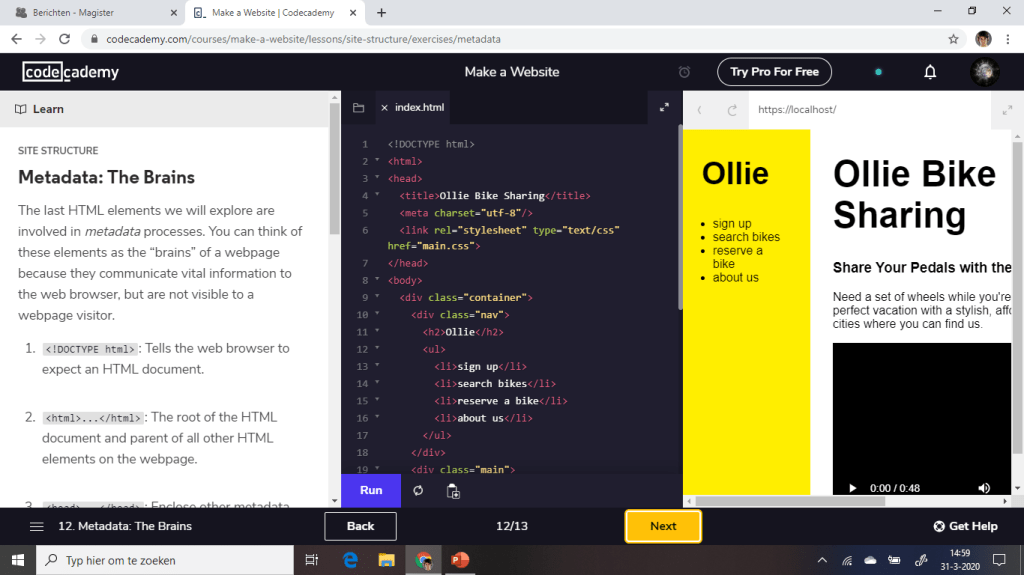Open the lesson syllabus hamburger menu
This screenshot has width=1024, height=575.
(37, 526)
